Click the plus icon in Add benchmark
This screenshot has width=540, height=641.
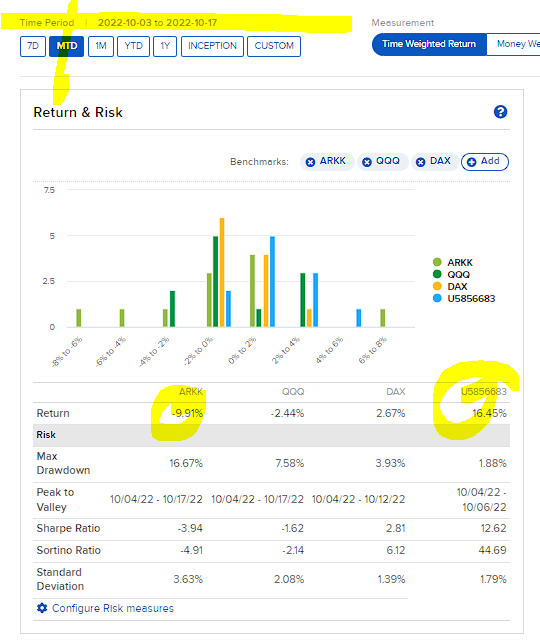471,162
